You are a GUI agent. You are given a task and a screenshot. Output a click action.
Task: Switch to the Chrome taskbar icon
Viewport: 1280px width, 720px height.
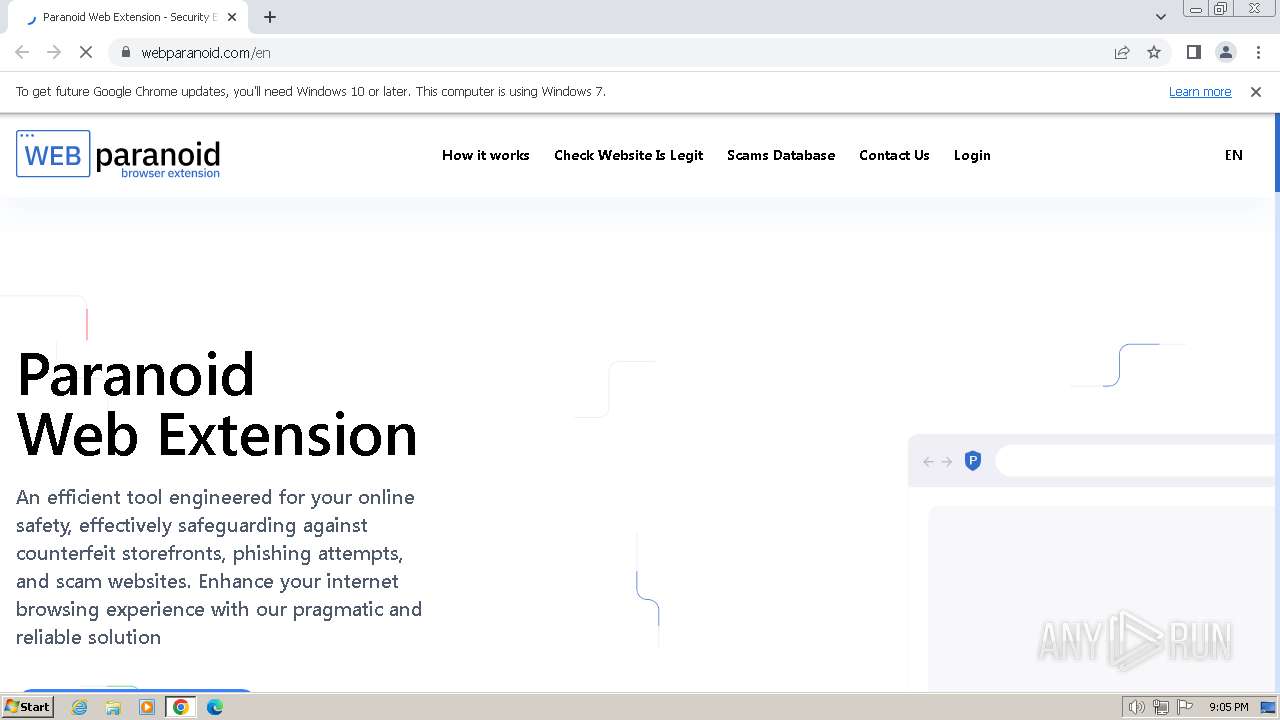(x=181, y=707)
